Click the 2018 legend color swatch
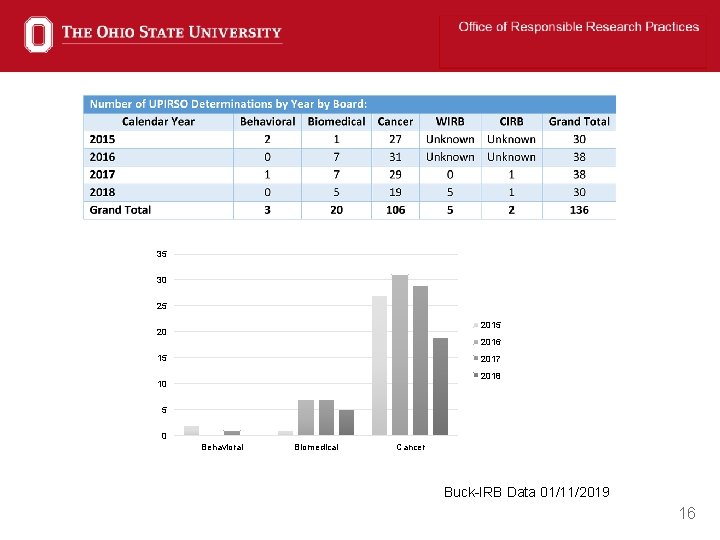This screenshot has height=540, width=720. (476, 375)
